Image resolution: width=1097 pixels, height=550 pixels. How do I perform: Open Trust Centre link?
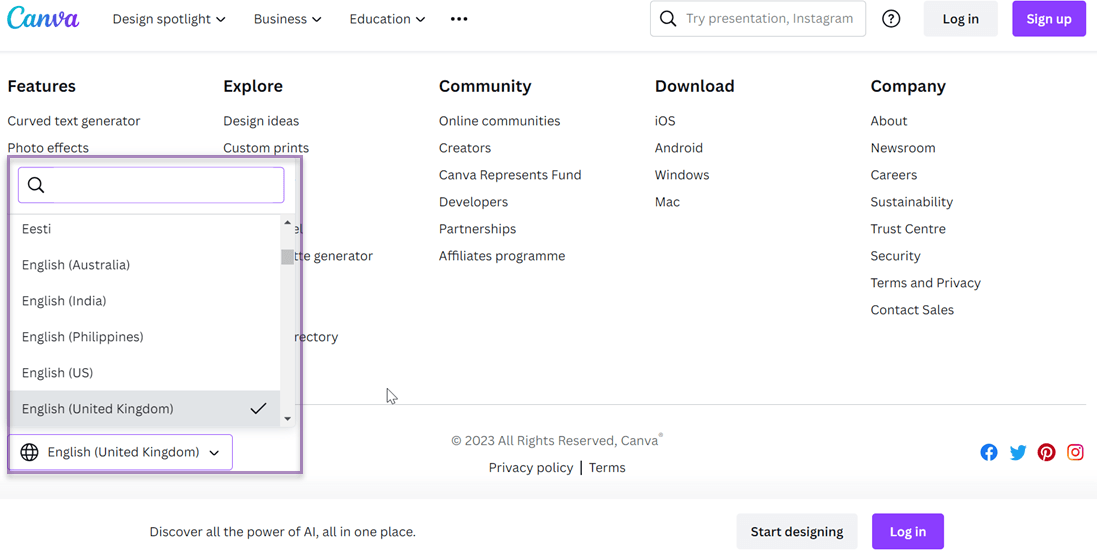pyautogui.click(x=908, y=229)
